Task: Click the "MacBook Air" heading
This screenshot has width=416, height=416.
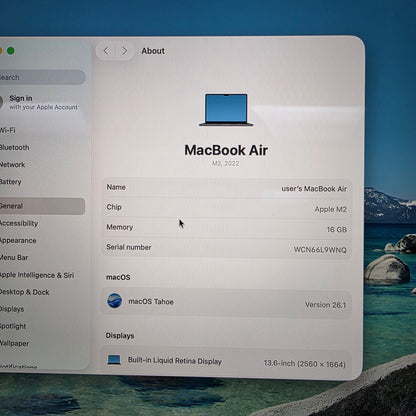Action: click(x=226, y=150)
